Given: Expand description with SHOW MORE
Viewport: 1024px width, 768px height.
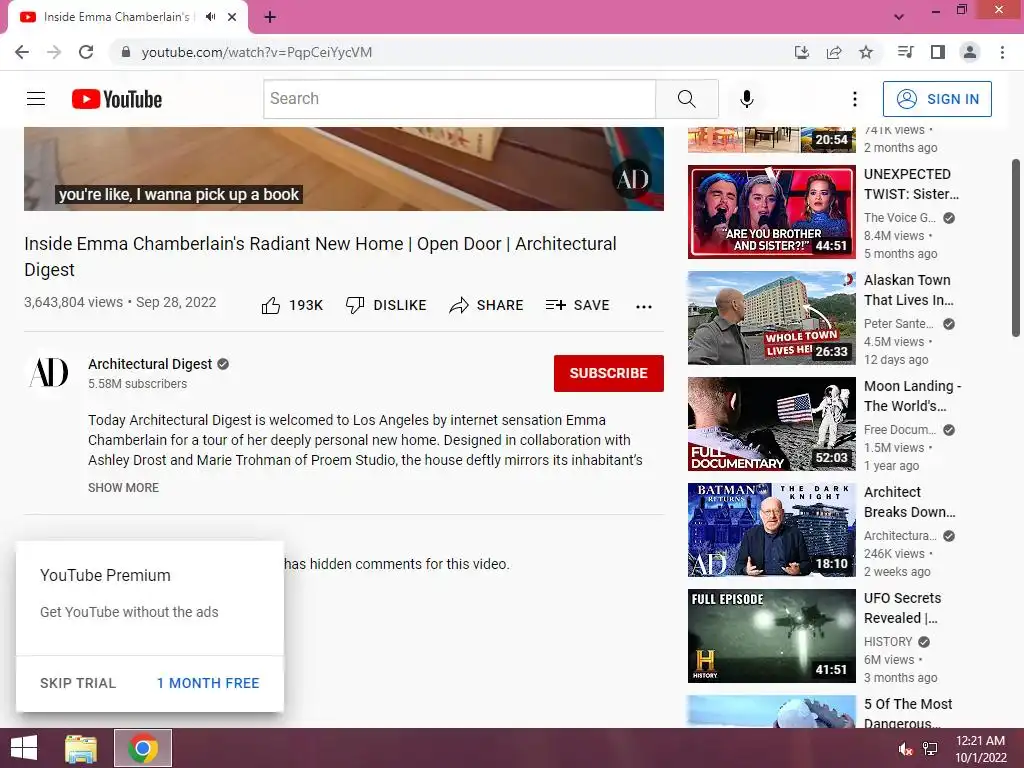Looking at the screenshot, I should (123, 487).
